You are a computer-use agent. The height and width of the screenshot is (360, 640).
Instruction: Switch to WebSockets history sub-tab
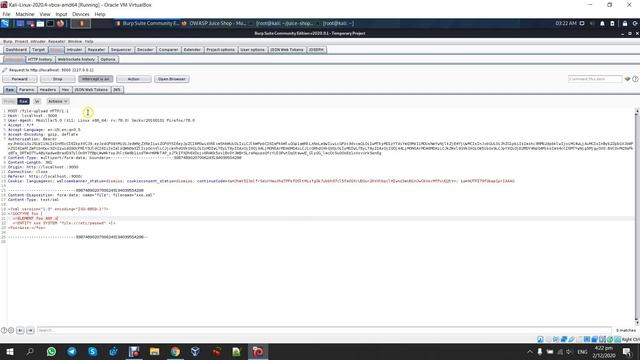[x=76, y=60]
